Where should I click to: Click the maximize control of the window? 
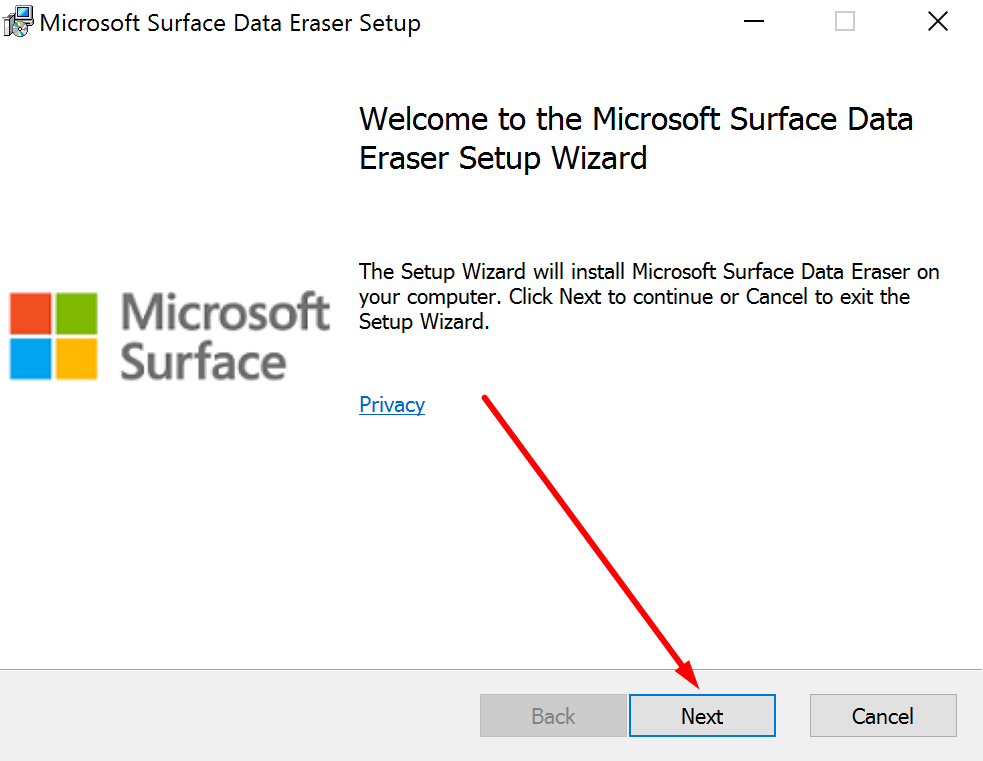pos(844,21)
